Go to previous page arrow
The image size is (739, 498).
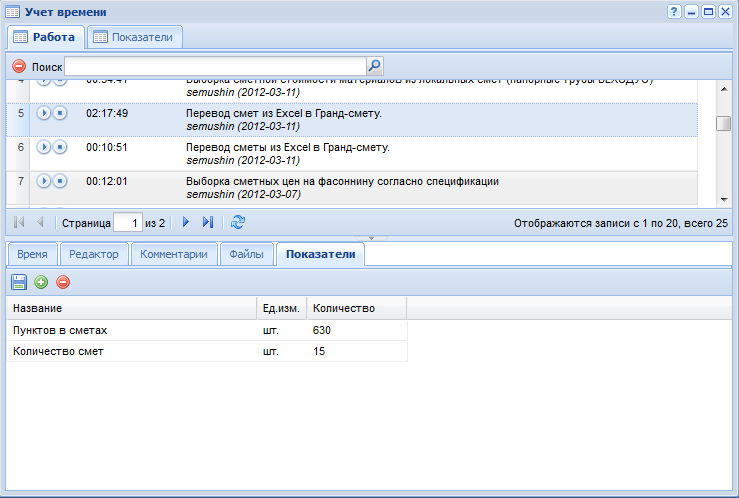coord(41,222)
